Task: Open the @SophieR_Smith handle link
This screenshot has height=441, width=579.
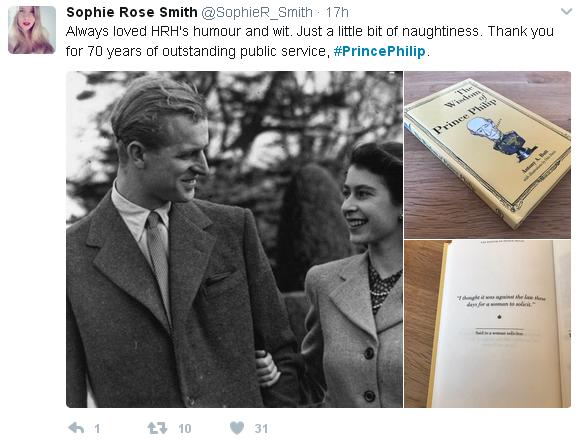Action: tap(257, 13)
